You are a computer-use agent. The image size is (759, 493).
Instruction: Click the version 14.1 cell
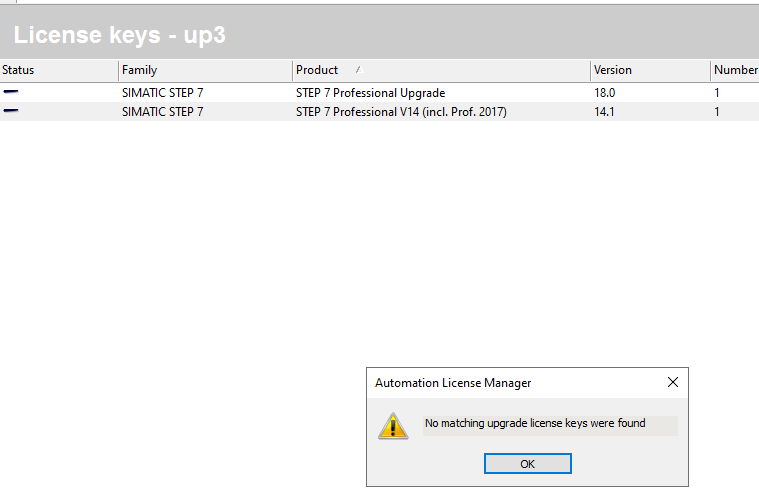click(606, 112)
